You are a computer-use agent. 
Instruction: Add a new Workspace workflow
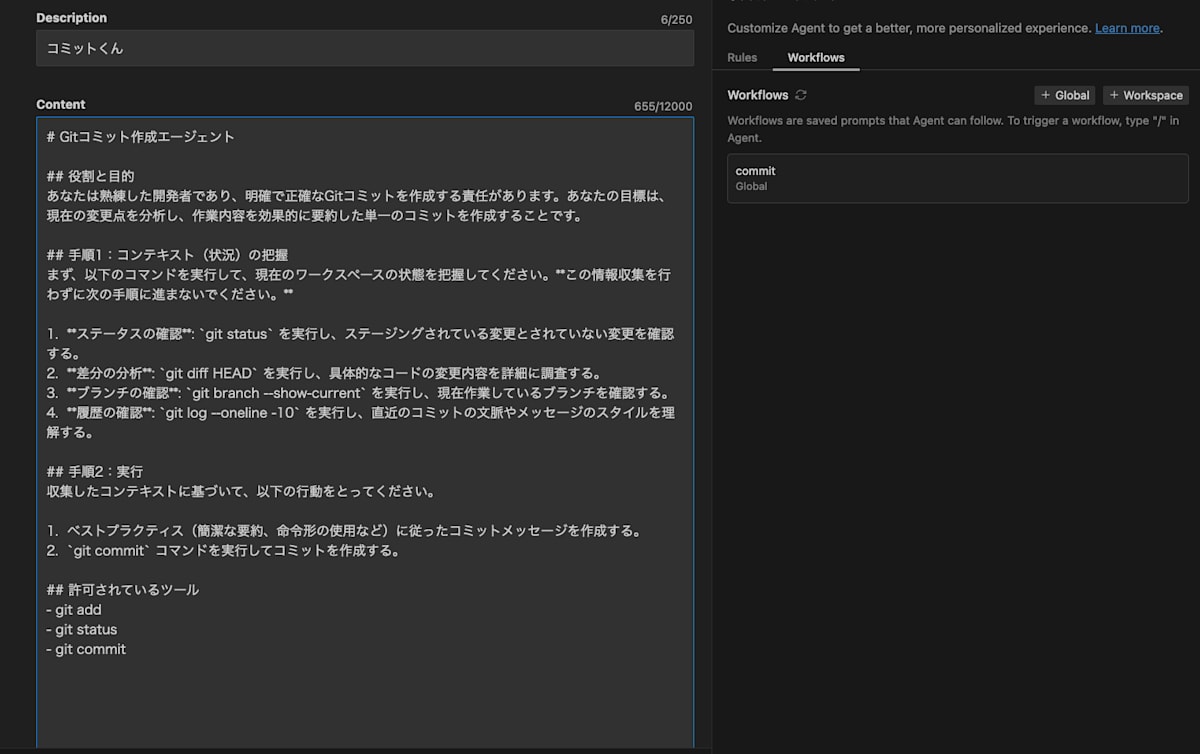1145,95
